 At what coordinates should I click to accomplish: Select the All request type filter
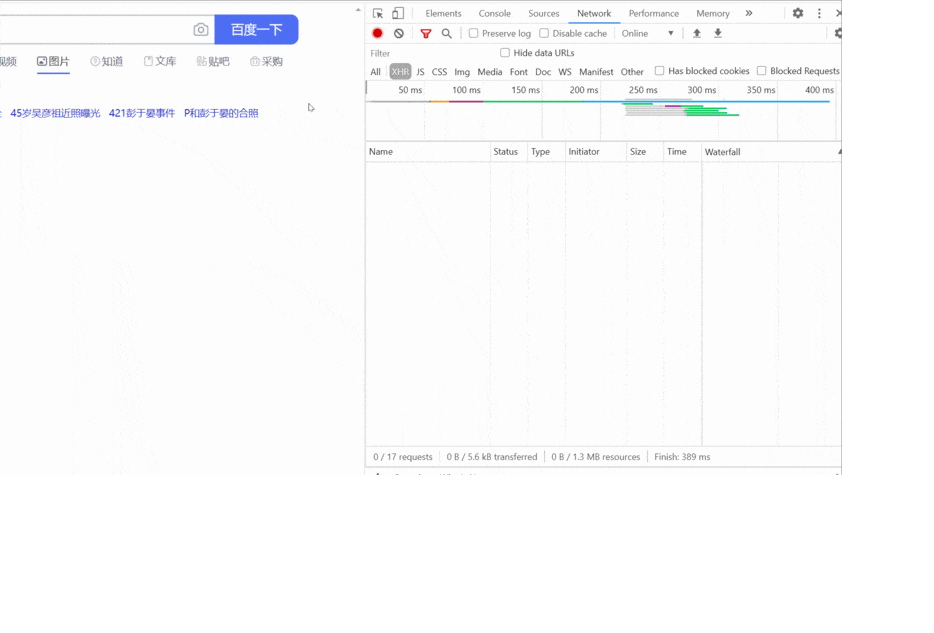[x=375, y=71]
